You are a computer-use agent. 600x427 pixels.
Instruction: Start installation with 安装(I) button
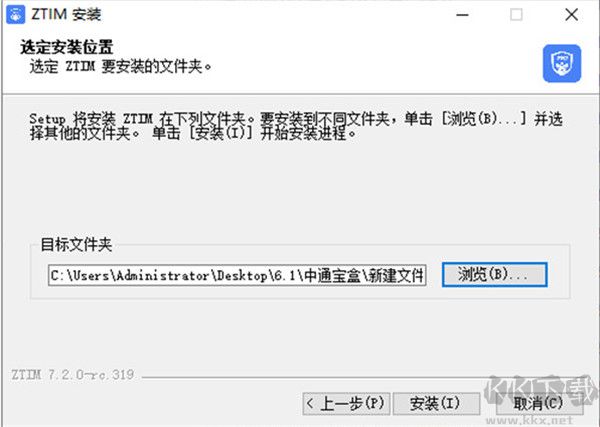(436, 403)
